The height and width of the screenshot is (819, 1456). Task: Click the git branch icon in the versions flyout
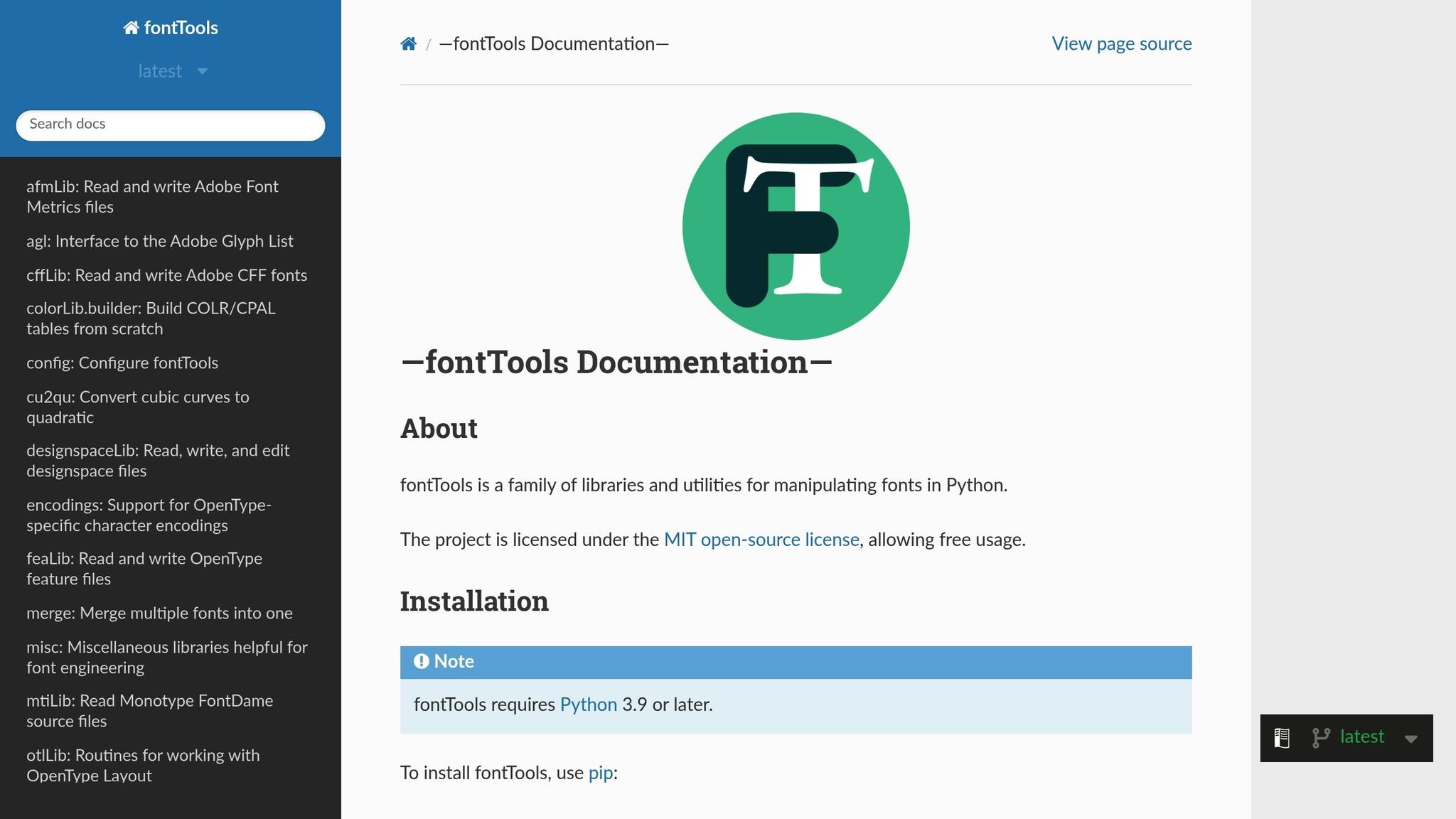tap(1321, 738)
